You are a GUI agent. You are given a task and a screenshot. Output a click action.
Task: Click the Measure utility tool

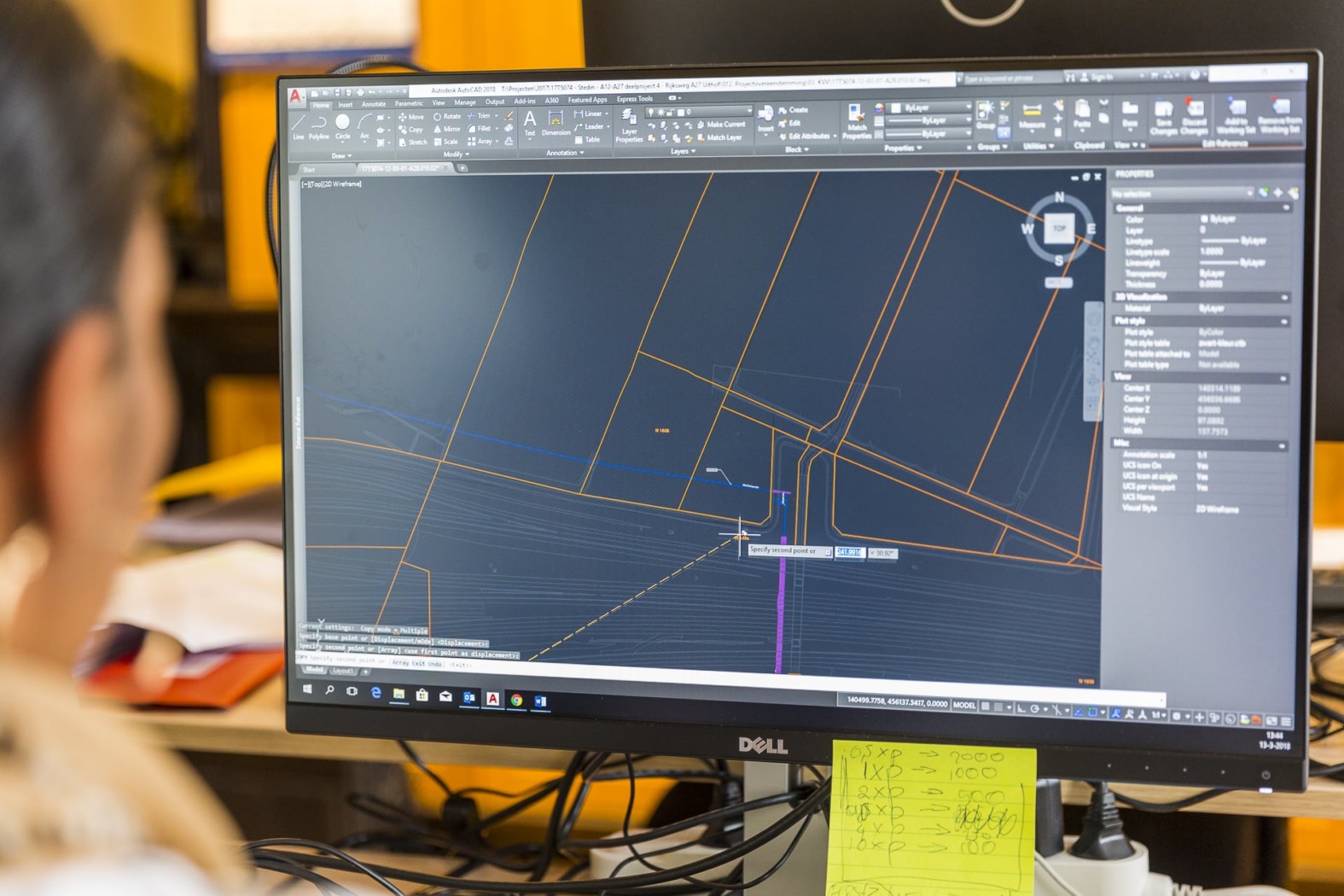pyautogui.click(x=1032, y=115)
